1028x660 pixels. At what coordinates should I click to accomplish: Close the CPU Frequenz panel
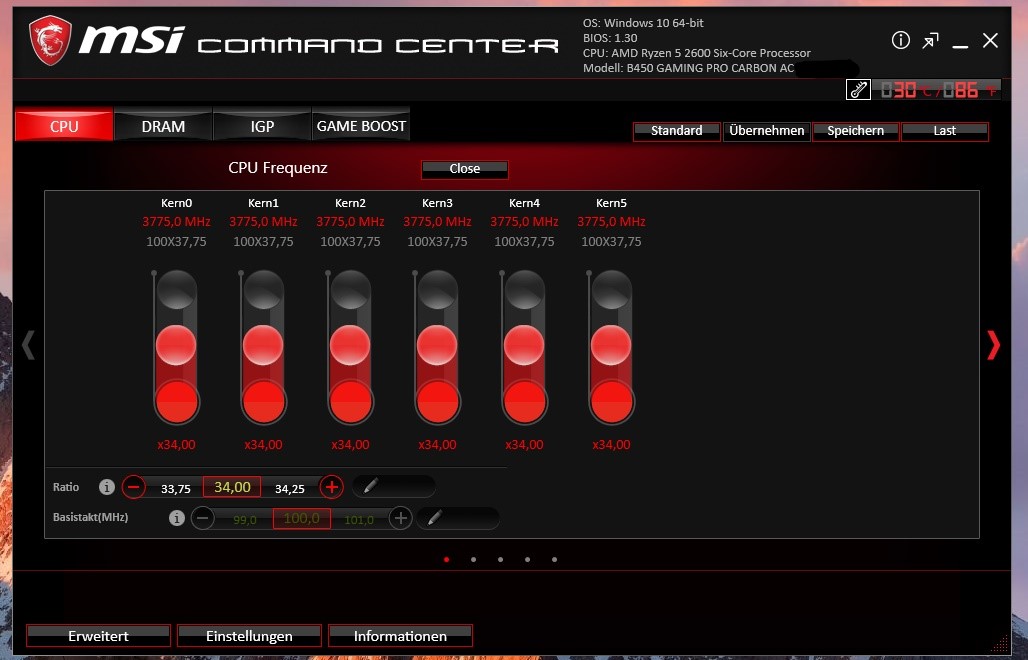point(465,169)
